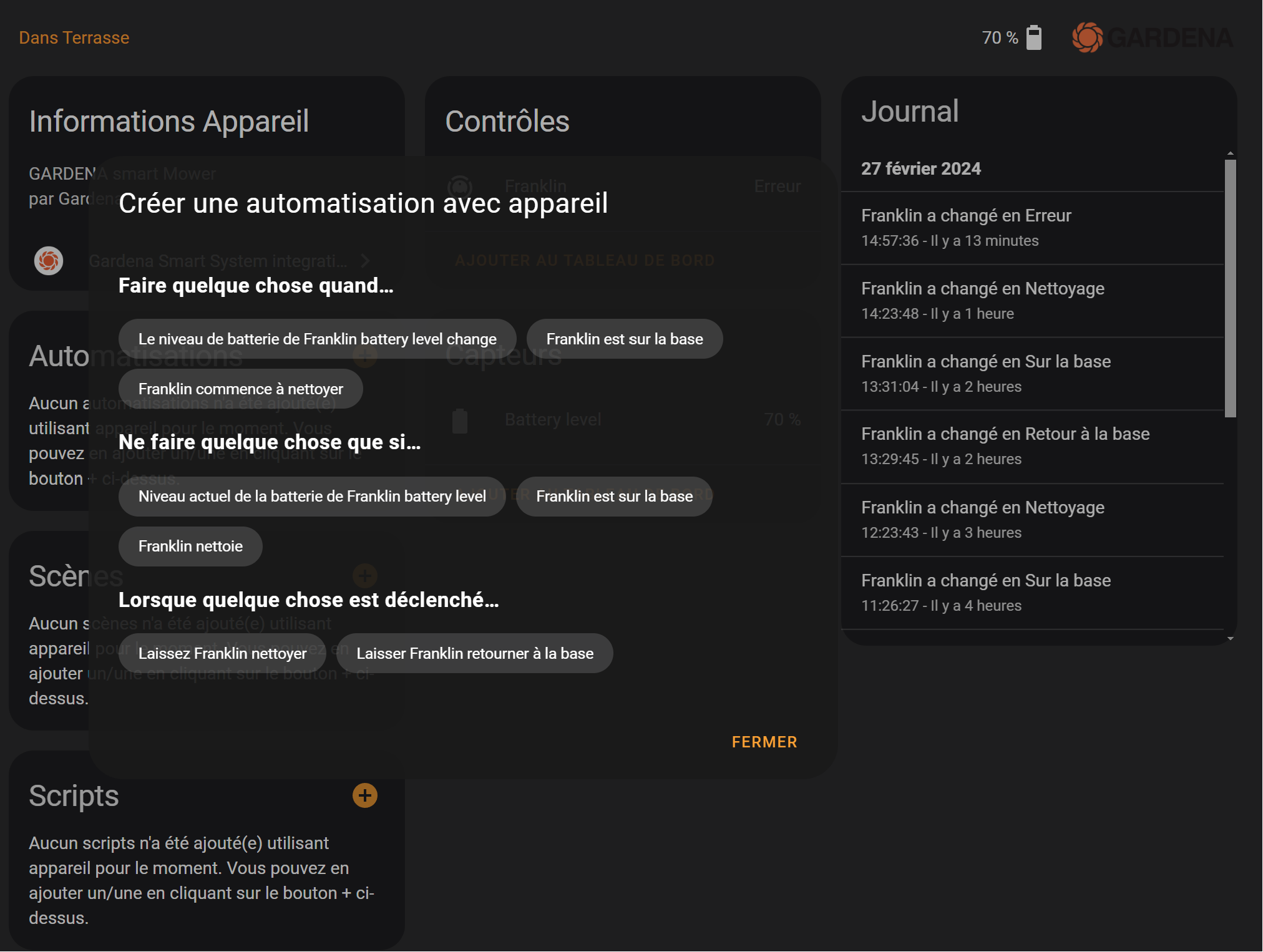Select trigger 'Le niveau de batterie de Franklin battery level change'

pos(317,339)
